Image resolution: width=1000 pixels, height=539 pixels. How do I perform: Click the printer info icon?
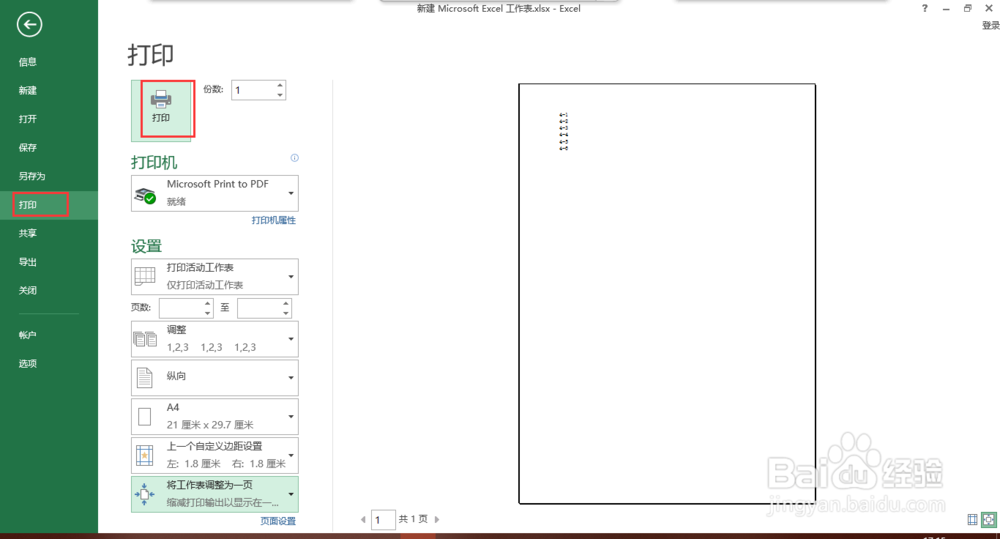click(x=295, y=158)
